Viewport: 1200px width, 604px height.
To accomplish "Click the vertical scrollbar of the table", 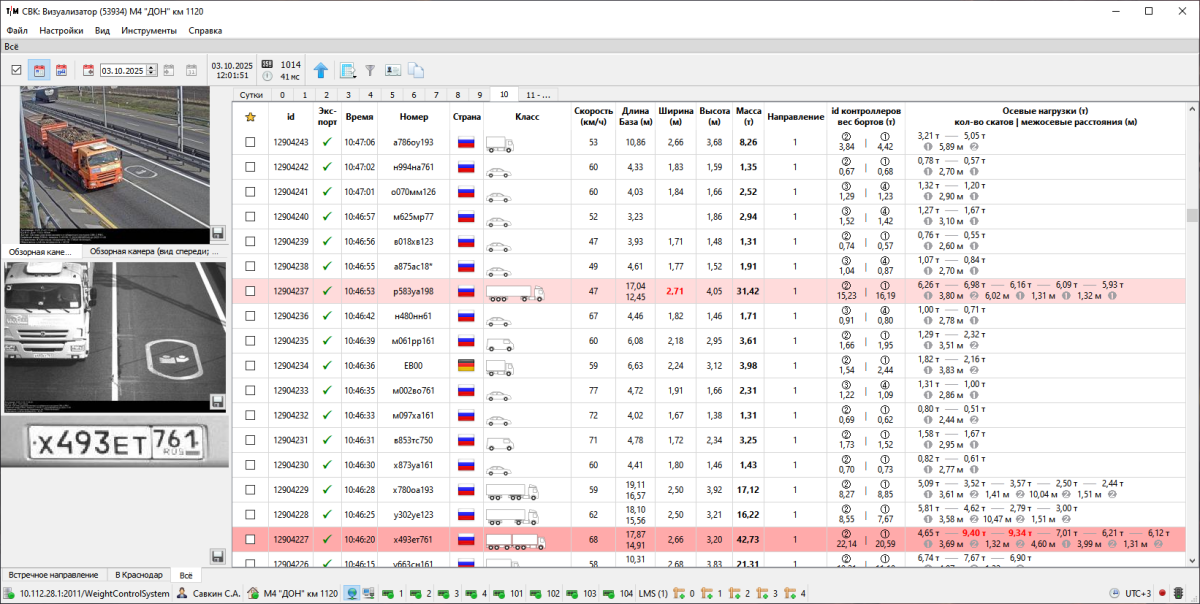I will (1191, 215).
